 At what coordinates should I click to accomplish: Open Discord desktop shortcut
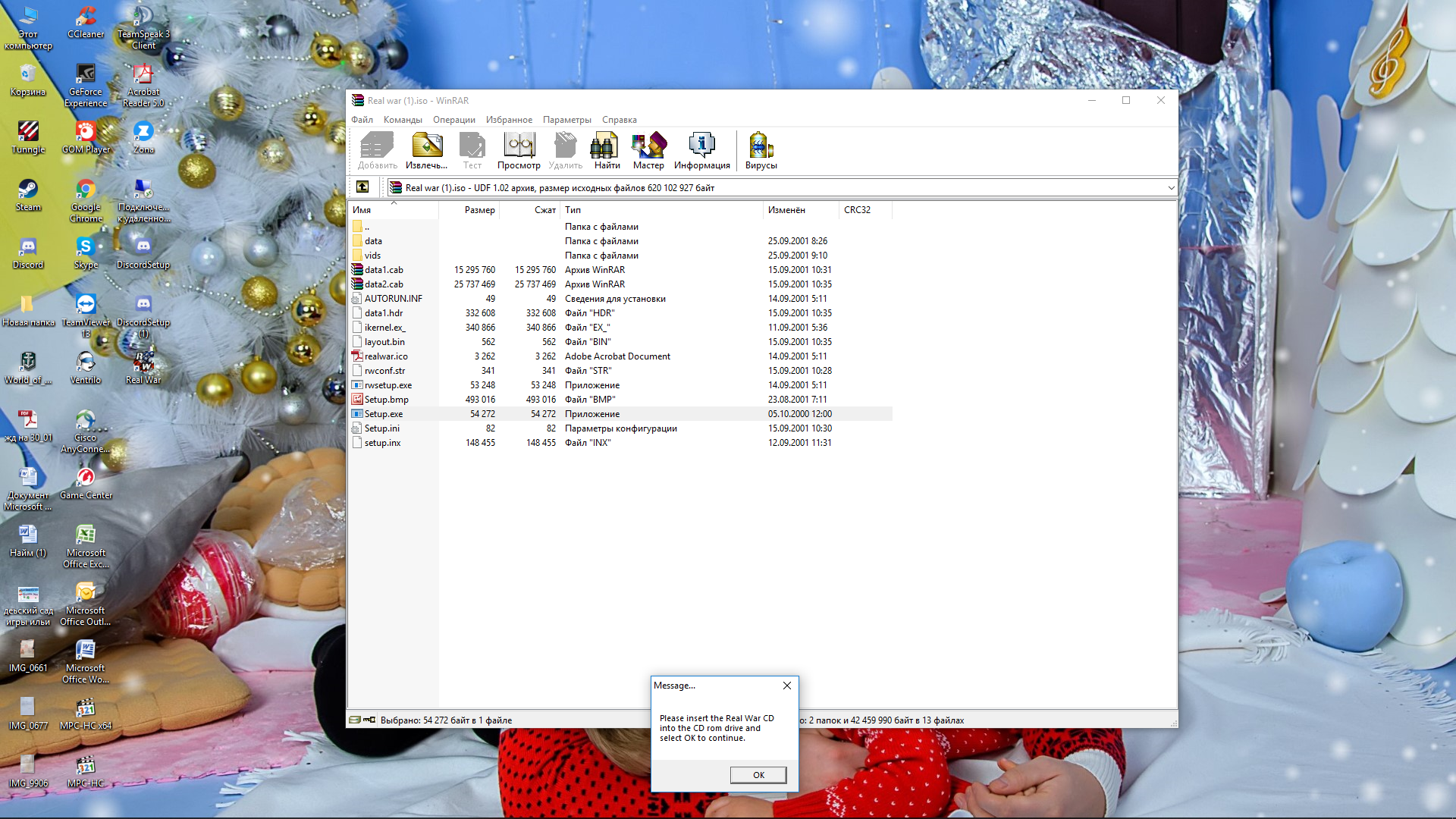[28, 253]
